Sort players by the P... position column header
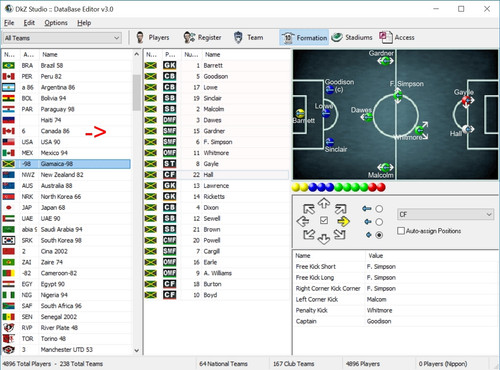Image resolution: width=500 pixels, height=370 pixels. (170, 54)
